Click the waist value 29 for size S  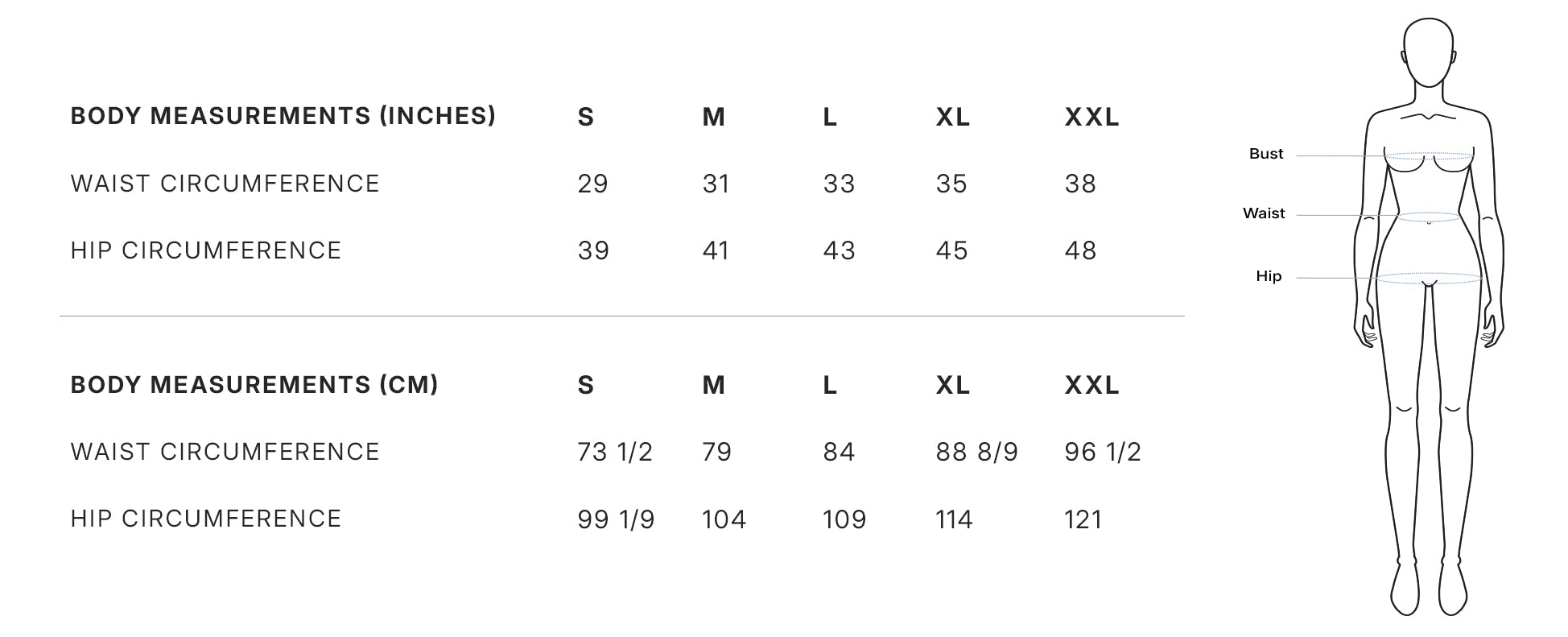pos(592,184)
